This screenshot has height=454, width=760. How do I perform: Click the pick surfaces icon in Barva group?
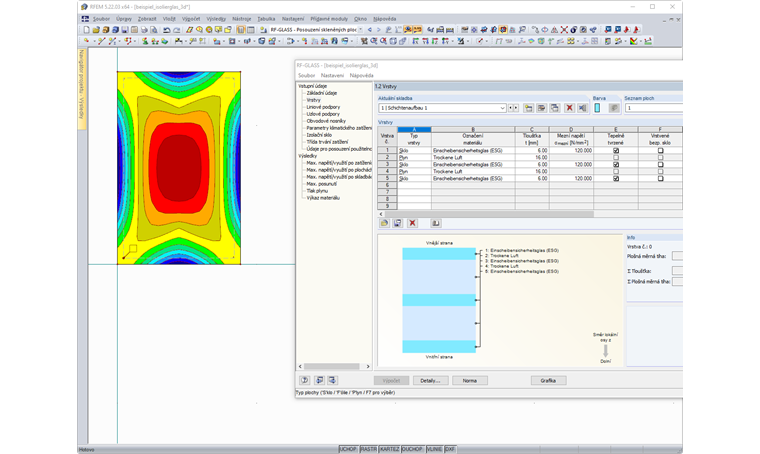point(614,108)
